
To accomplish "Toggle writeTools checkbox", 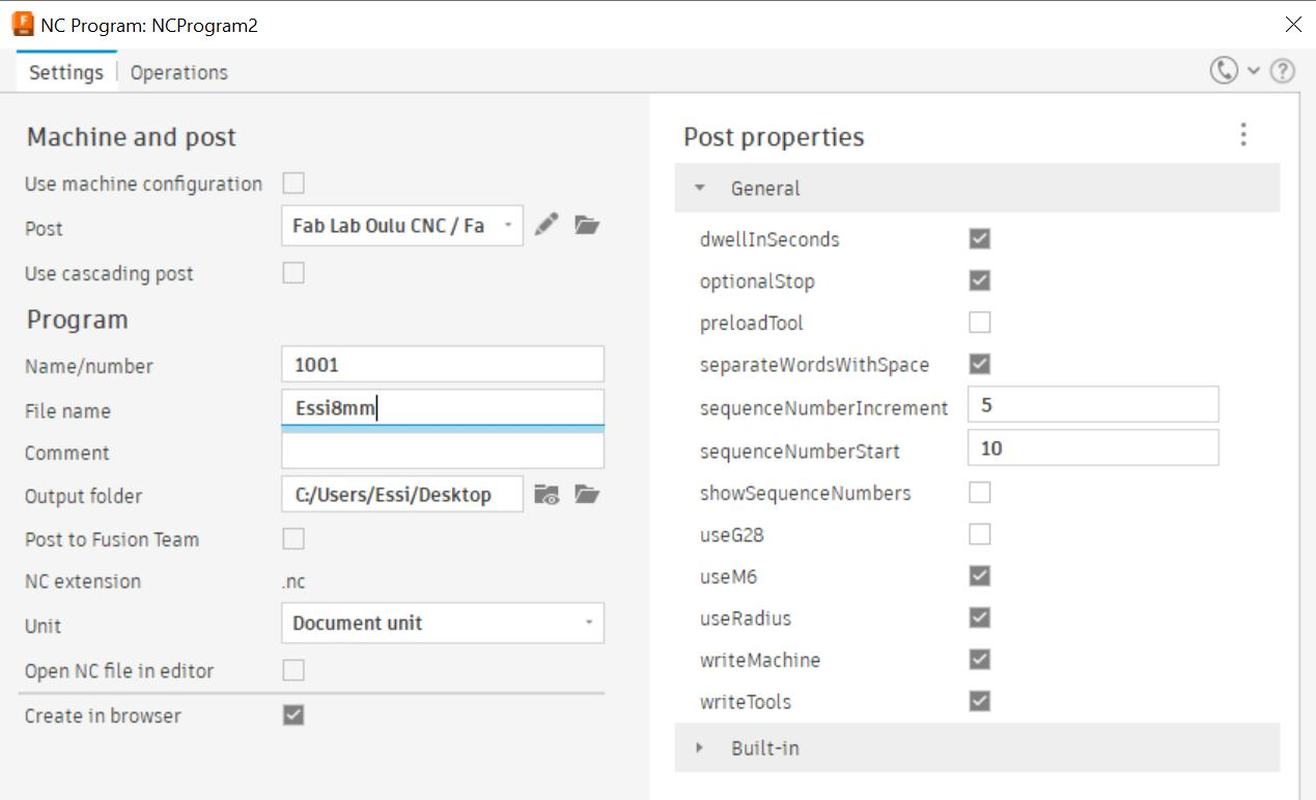I will [x=980, y=701].
